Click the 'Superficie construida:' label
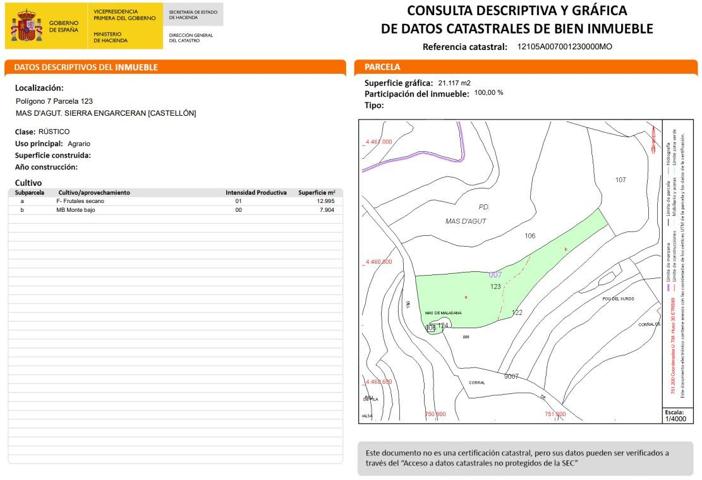This screenshot has width=702, height=480. point(52,155)
